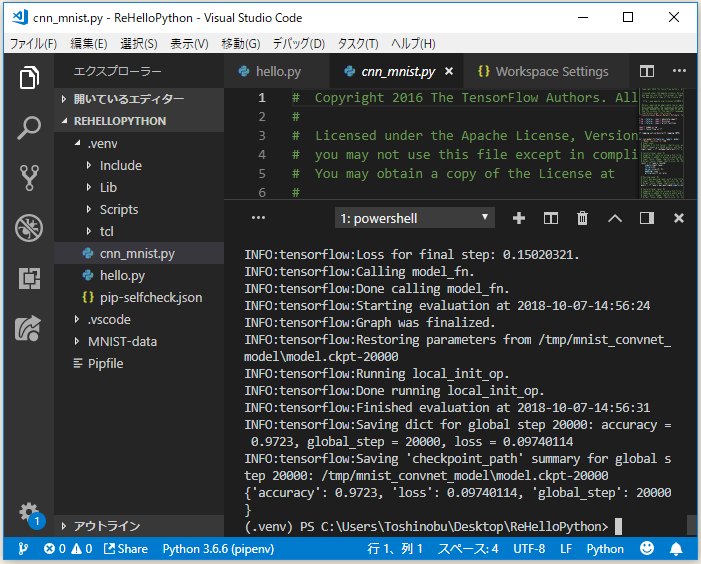Open the Live Share view icon
The height and width of the screenshot is (564, 701).
28,328
